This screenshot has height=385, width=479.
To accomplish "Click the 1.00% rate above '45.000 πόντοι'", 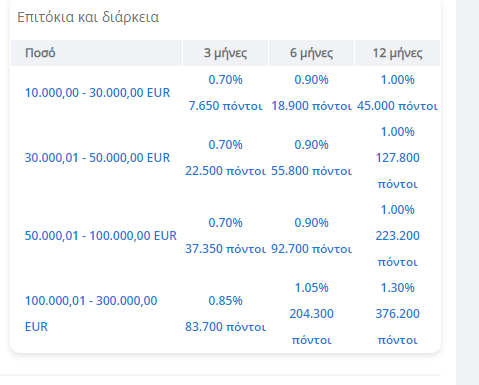I will (x=397, y=80).
